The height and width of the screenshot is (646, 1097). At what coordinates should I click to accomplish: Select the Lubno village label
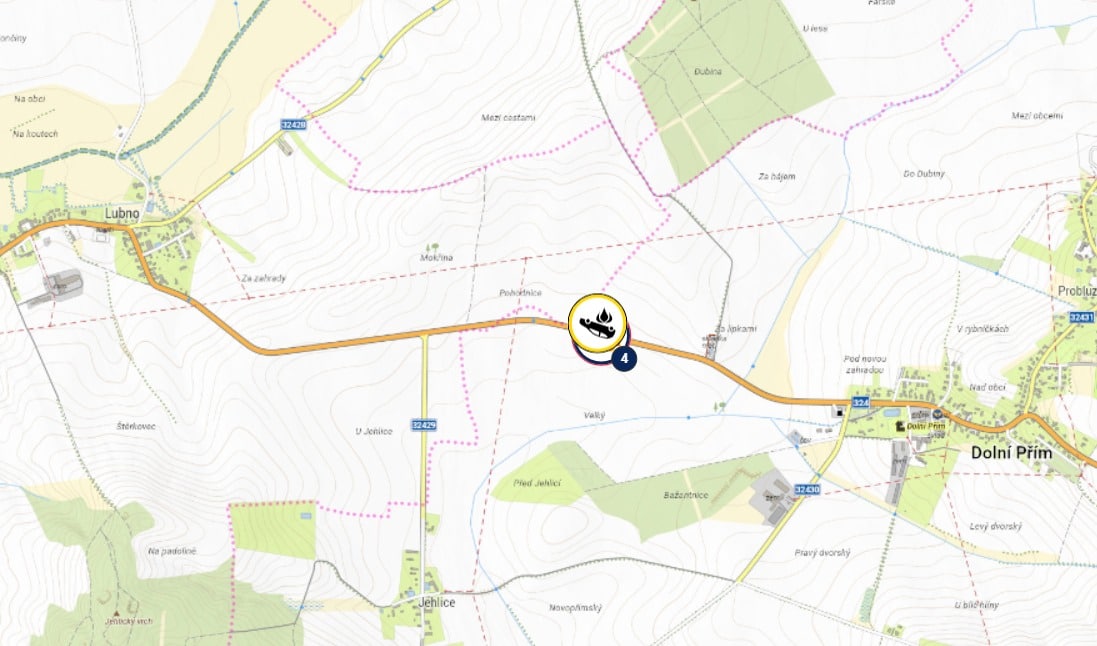[122, 213]
